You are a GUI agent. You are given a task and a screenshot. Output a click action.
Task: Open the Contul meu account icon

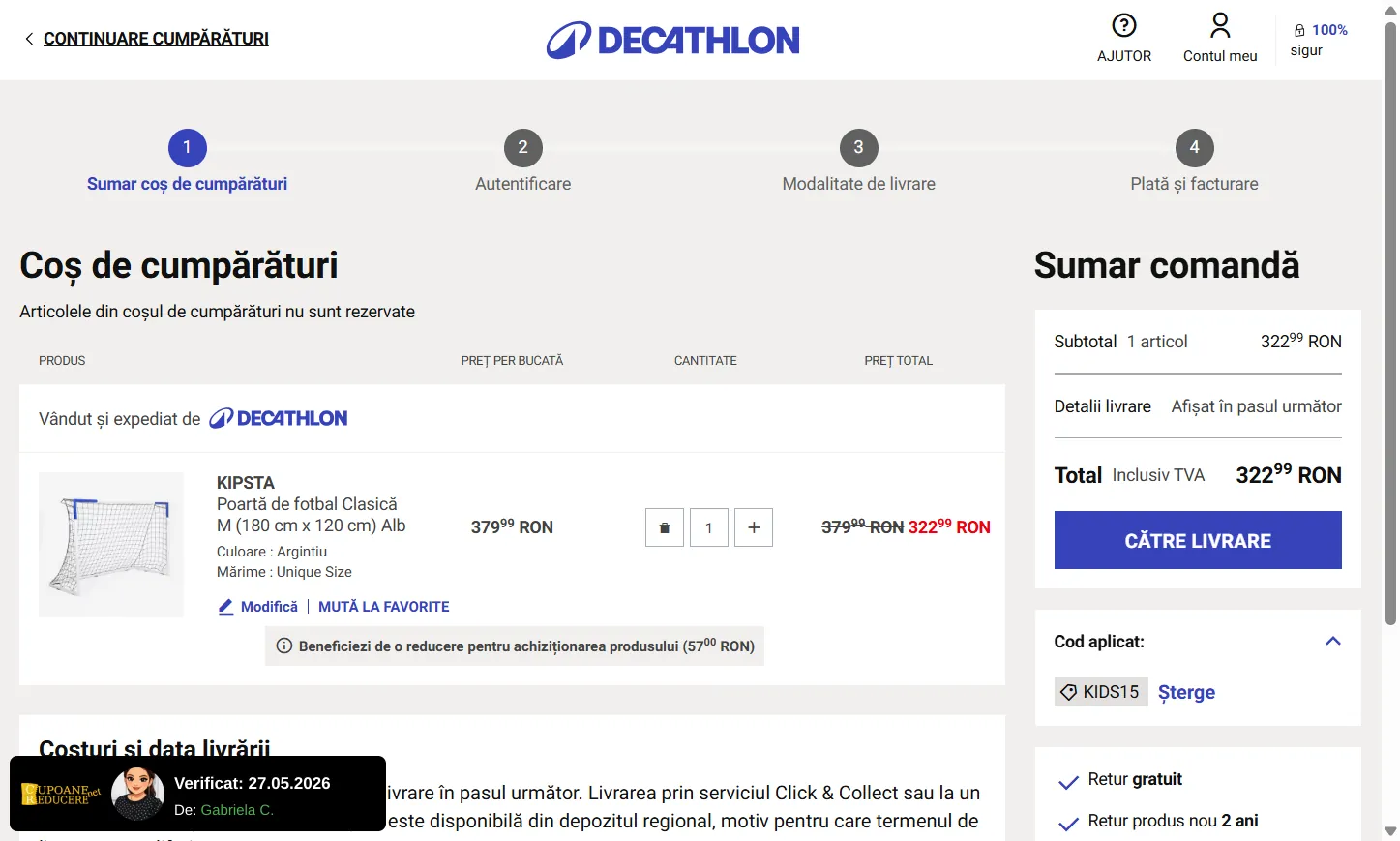point(1220,25)
